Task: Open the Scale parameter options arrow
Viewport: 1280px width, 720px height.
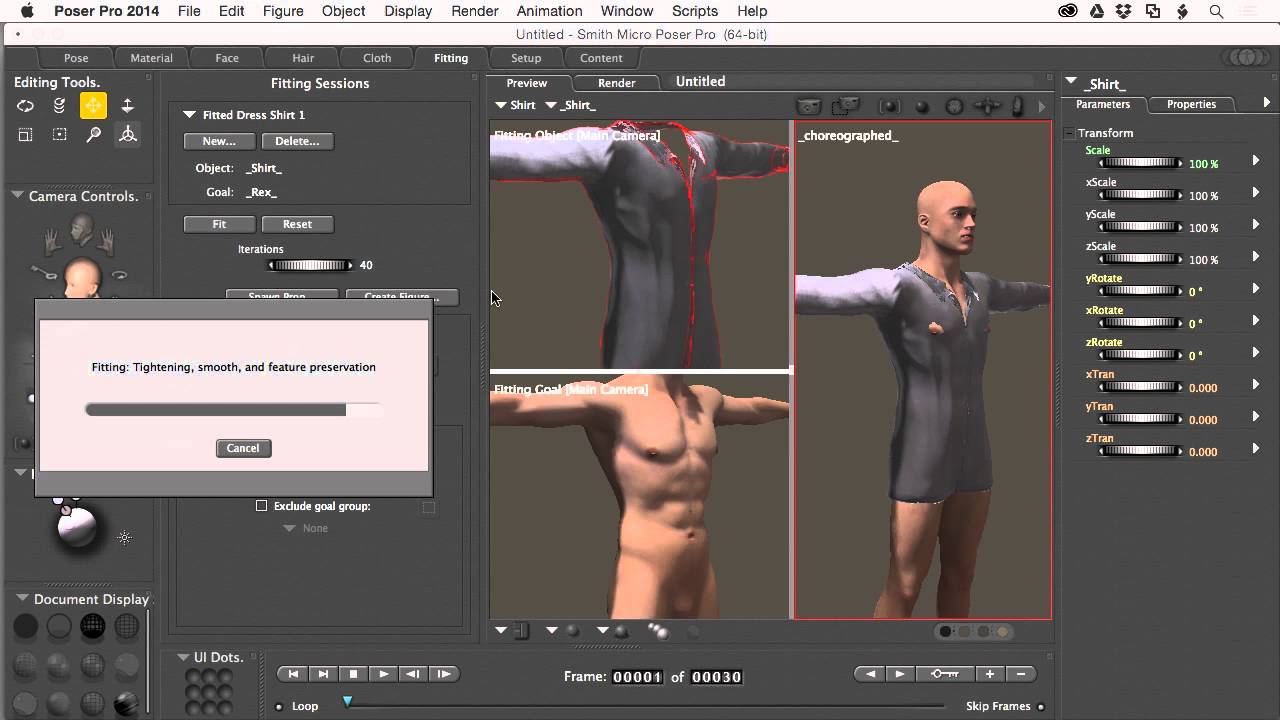Action: point(1256,161)
